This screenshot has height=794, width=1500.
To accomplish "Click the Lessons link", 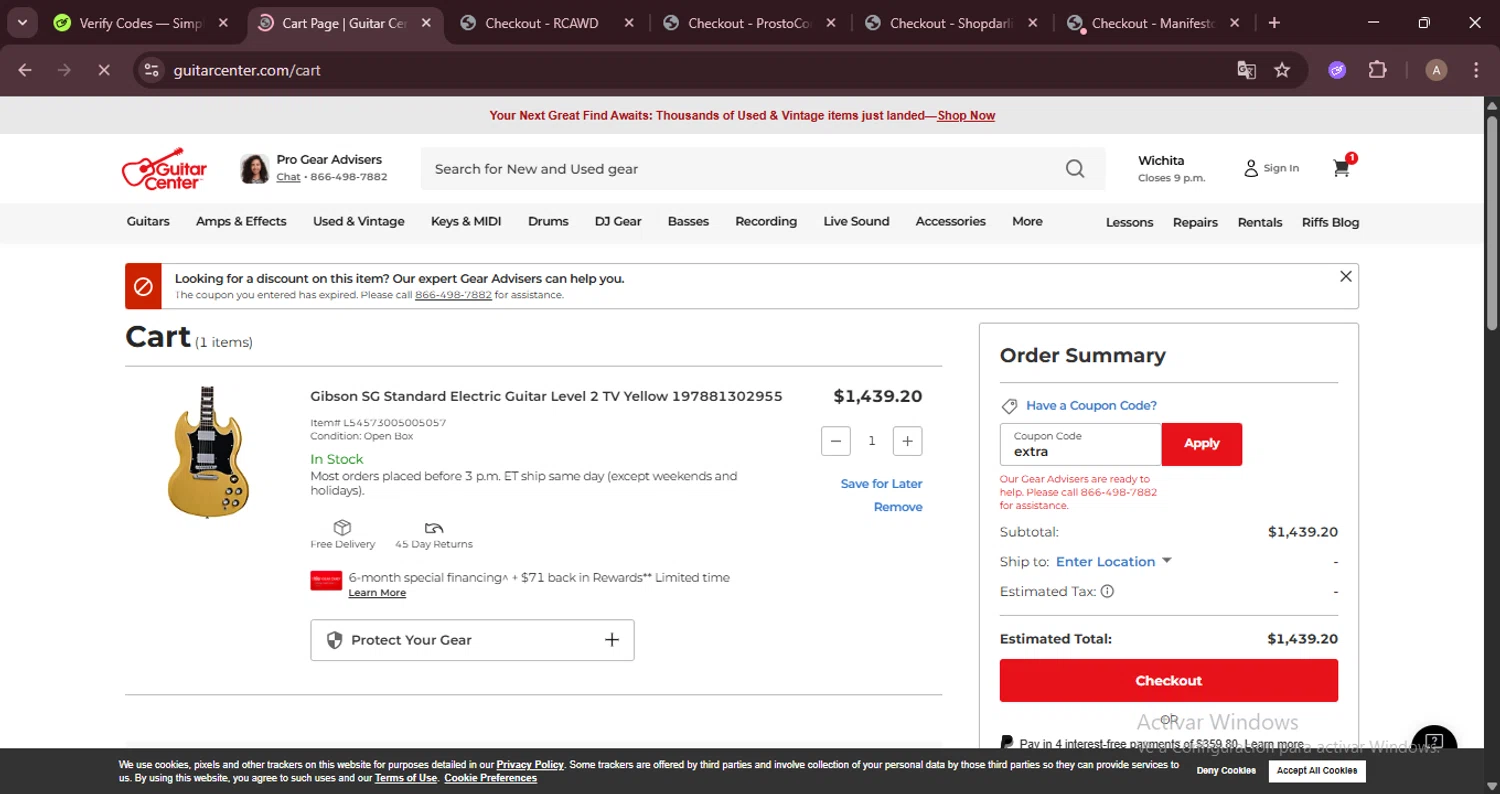I will (x=1130, y=222).
